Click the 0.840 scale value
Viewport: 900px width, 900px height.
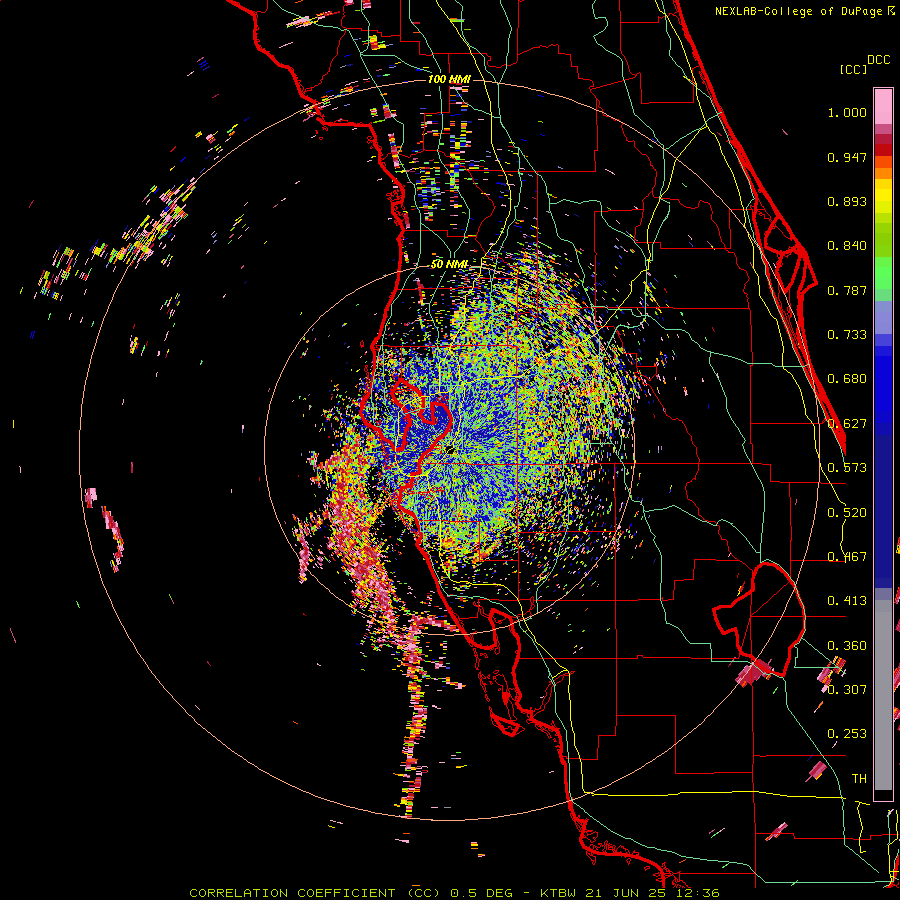(847, 246)
